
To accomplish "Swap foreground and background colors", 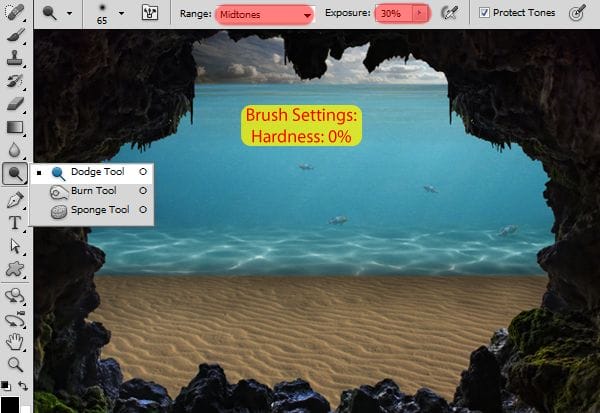I will click(23, 385).
